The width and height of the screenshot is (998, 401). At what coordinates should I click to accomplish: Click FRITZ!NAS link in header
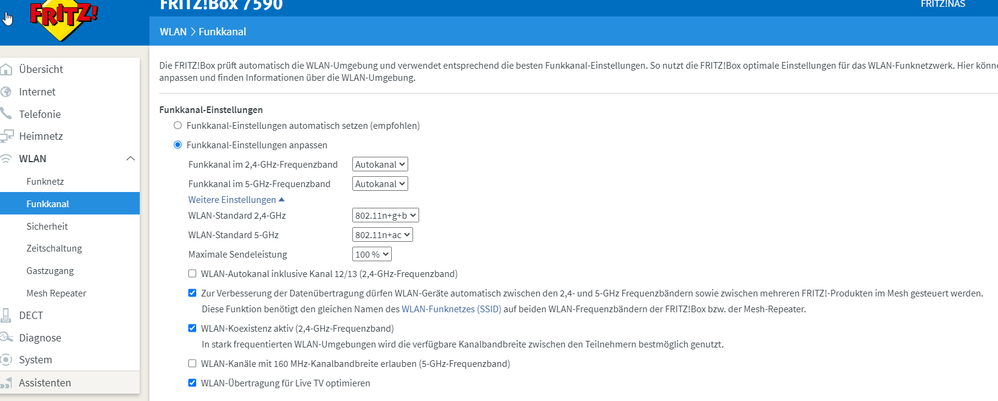click(943, 4)
